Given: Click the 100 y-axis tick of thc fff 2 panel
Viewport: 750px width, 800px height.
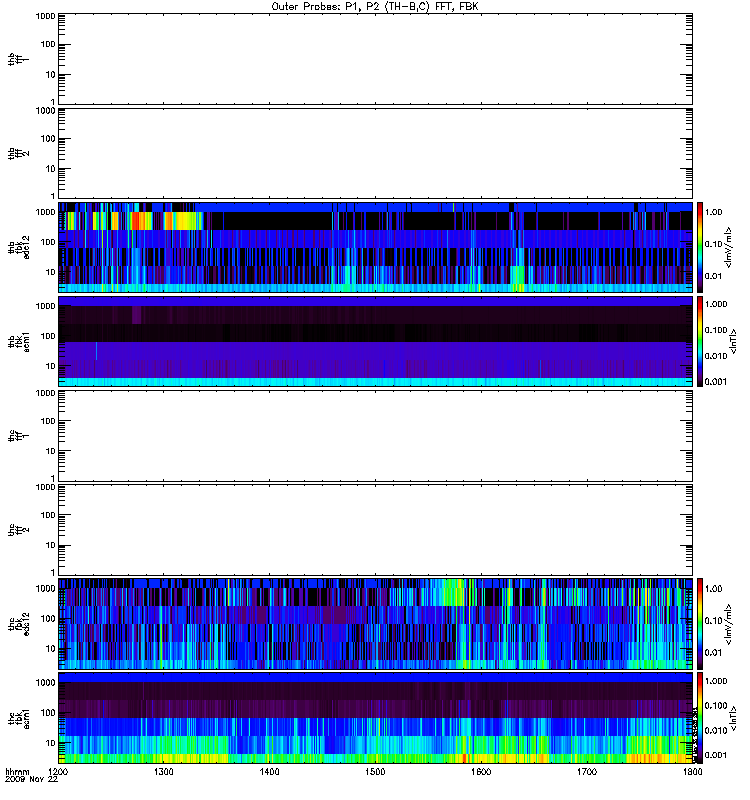Looking at the screenshot, I should 48,515.
